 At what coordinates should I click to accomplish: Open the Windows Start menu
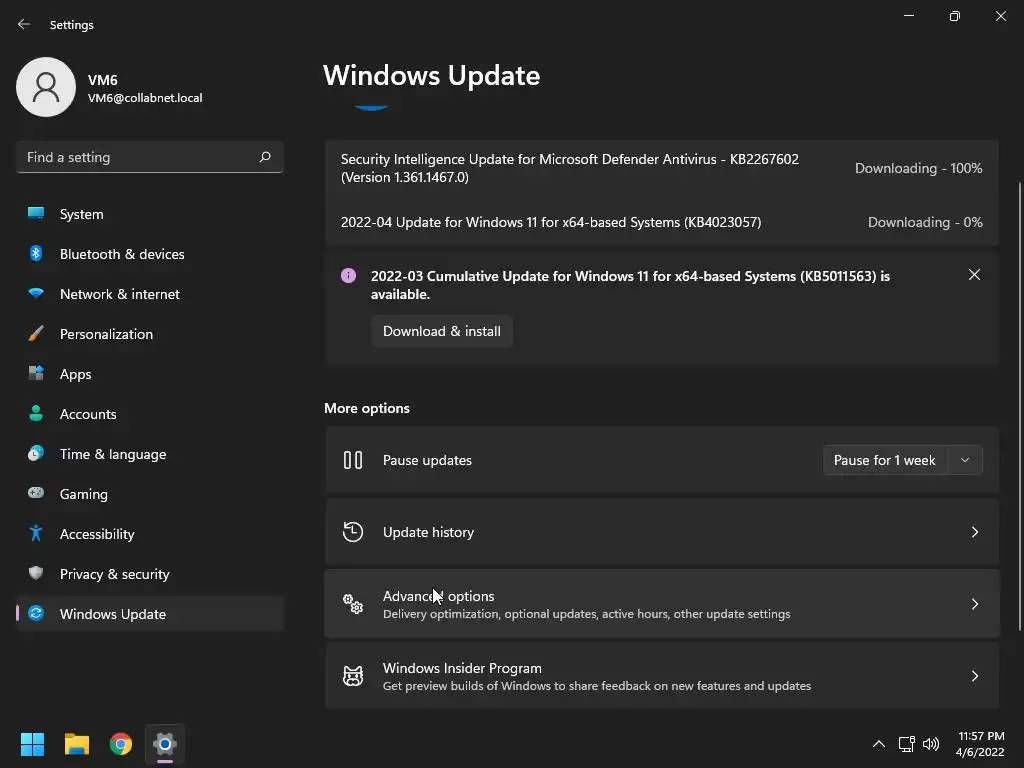(32, 744)
